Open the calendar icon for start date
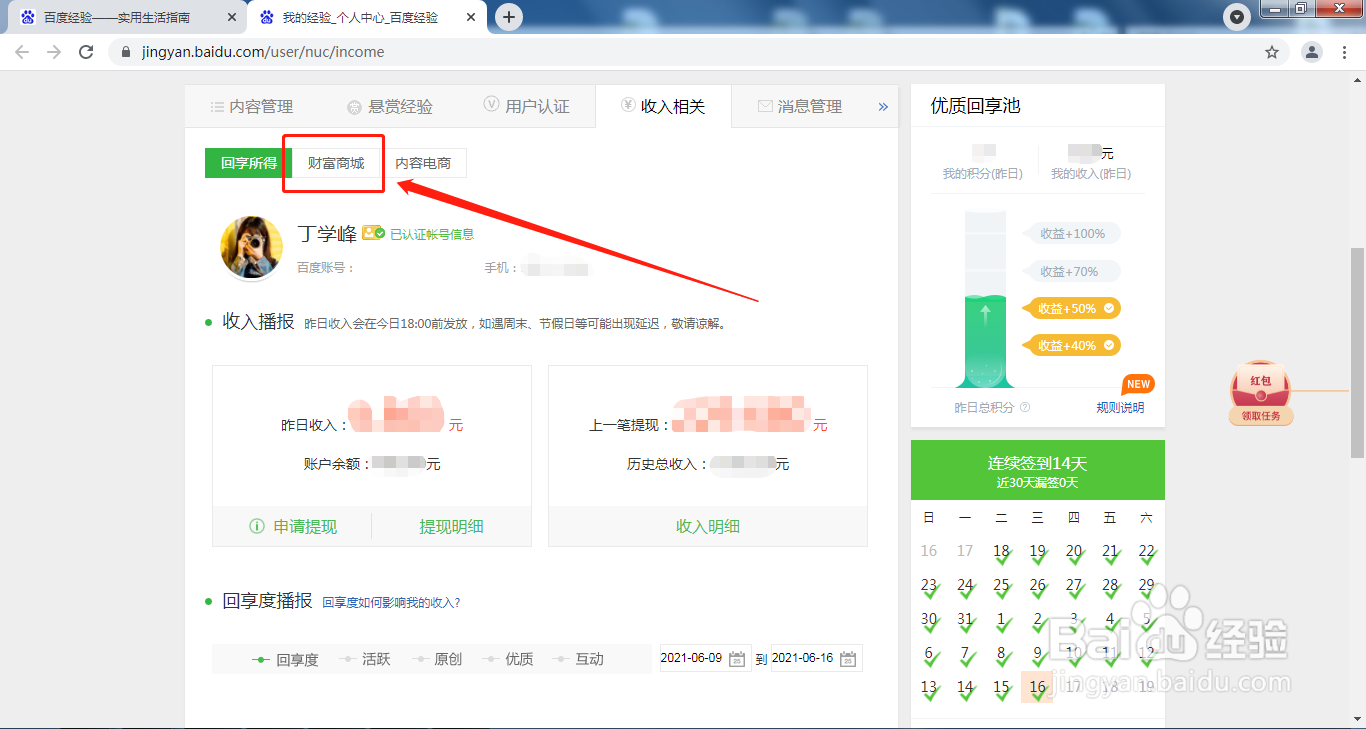Viewport: 1366px width, 729px height. point(737,659)
